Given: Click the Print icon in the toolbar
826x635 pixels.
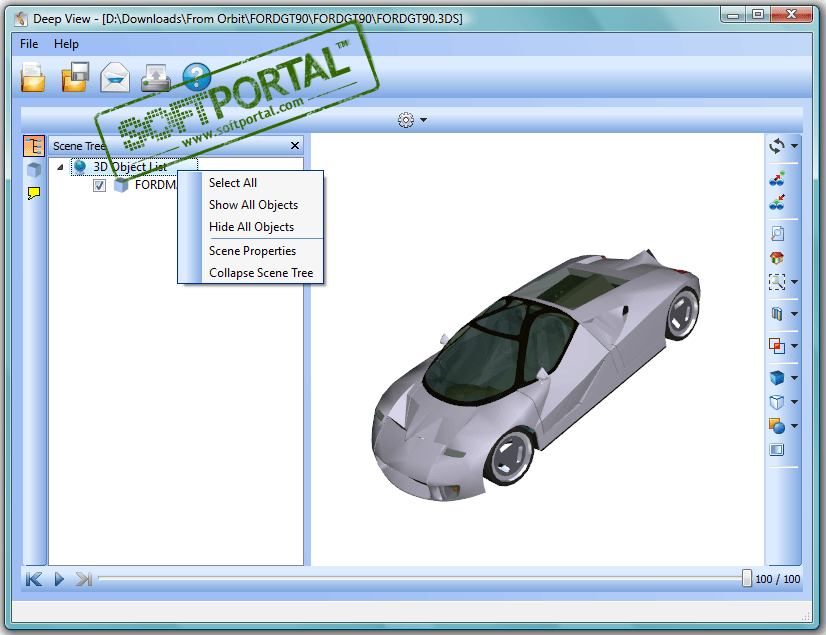Looking at the screenshot, I should [x=155, y=78].
